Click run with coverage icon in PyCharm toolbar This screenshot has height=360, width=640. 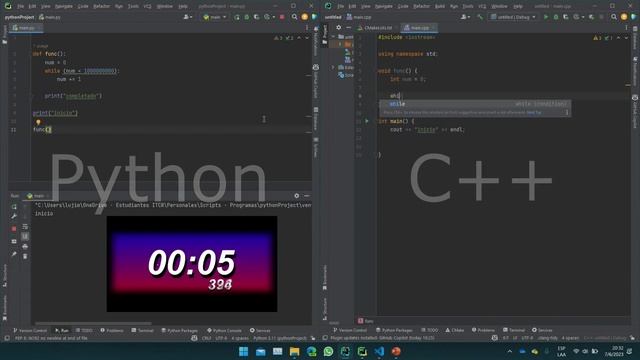click(x=256, y=17)
